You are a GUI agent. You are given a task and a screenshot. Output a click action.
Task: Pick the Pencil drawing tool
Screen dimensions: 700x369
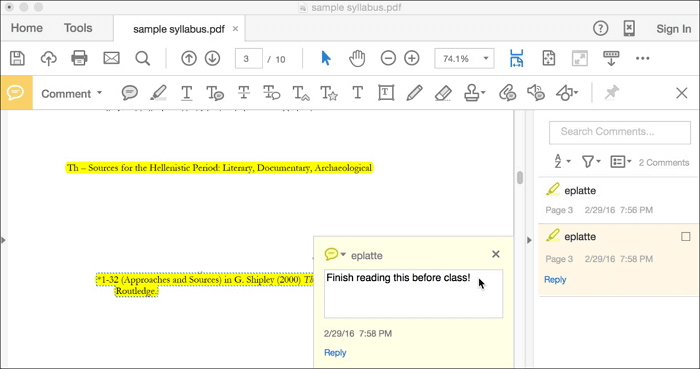414,93
